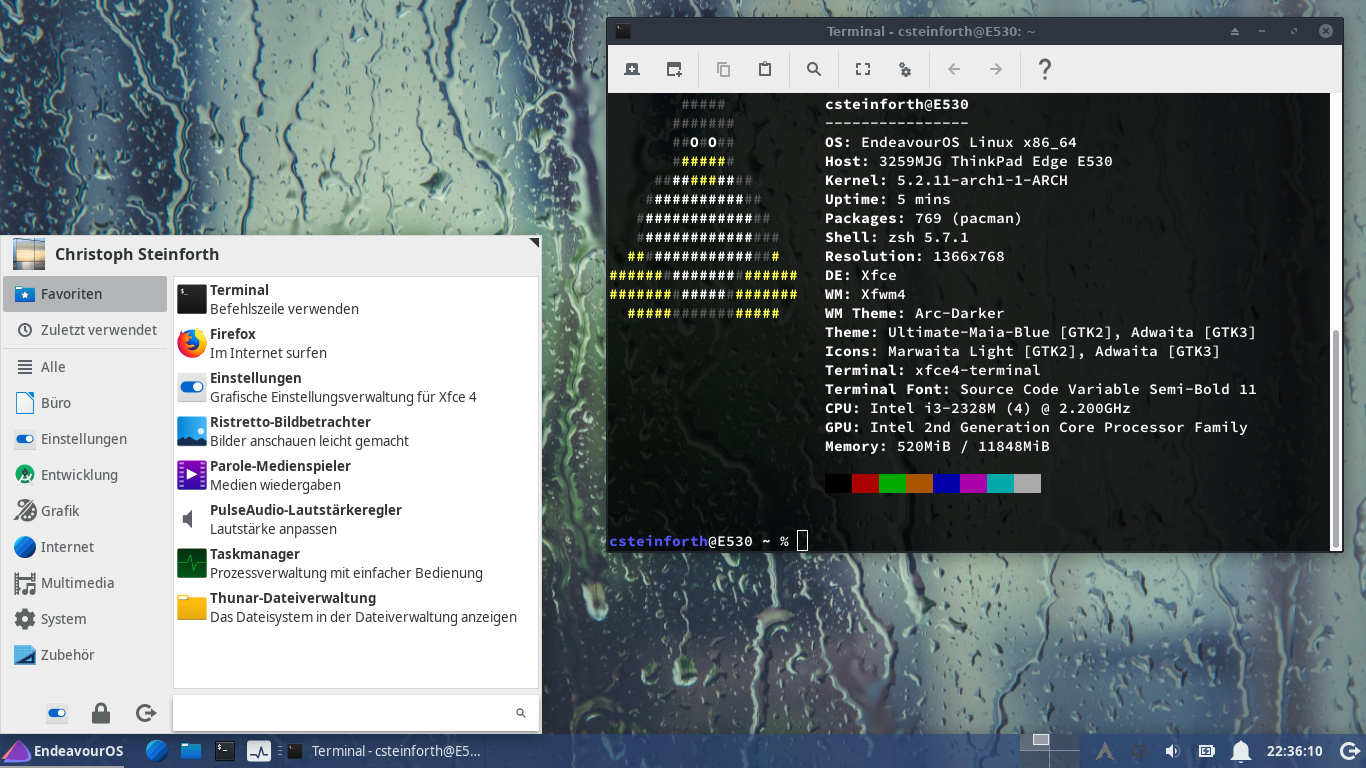Viewport: 1366px width, 768px height.
Task: Lock the screen via padlock icon
Action: coord(101,713)
